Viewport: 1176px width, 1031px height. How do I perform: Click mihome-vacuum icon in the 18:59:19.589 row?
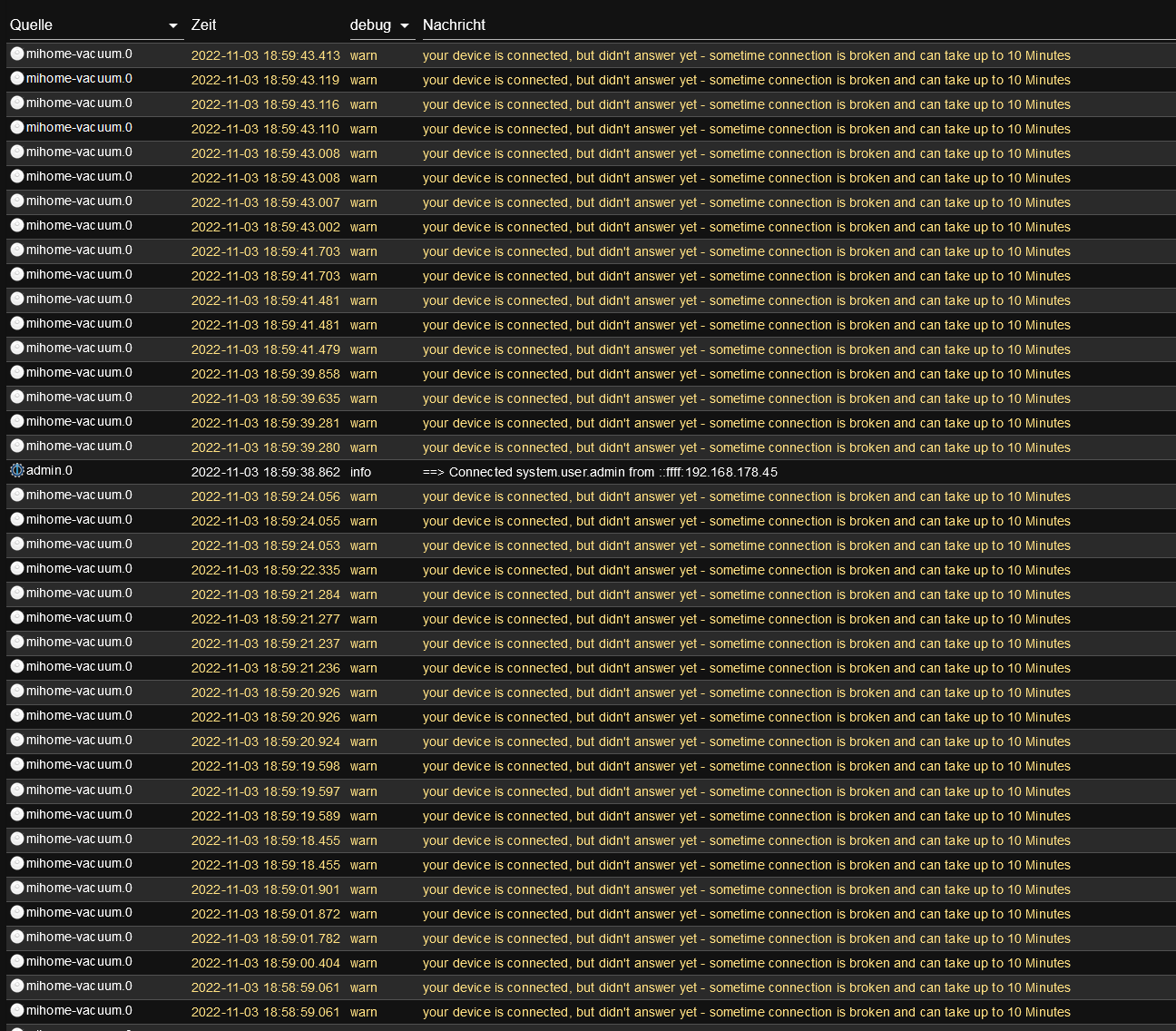pyautogui.click(x=17, y=815)
